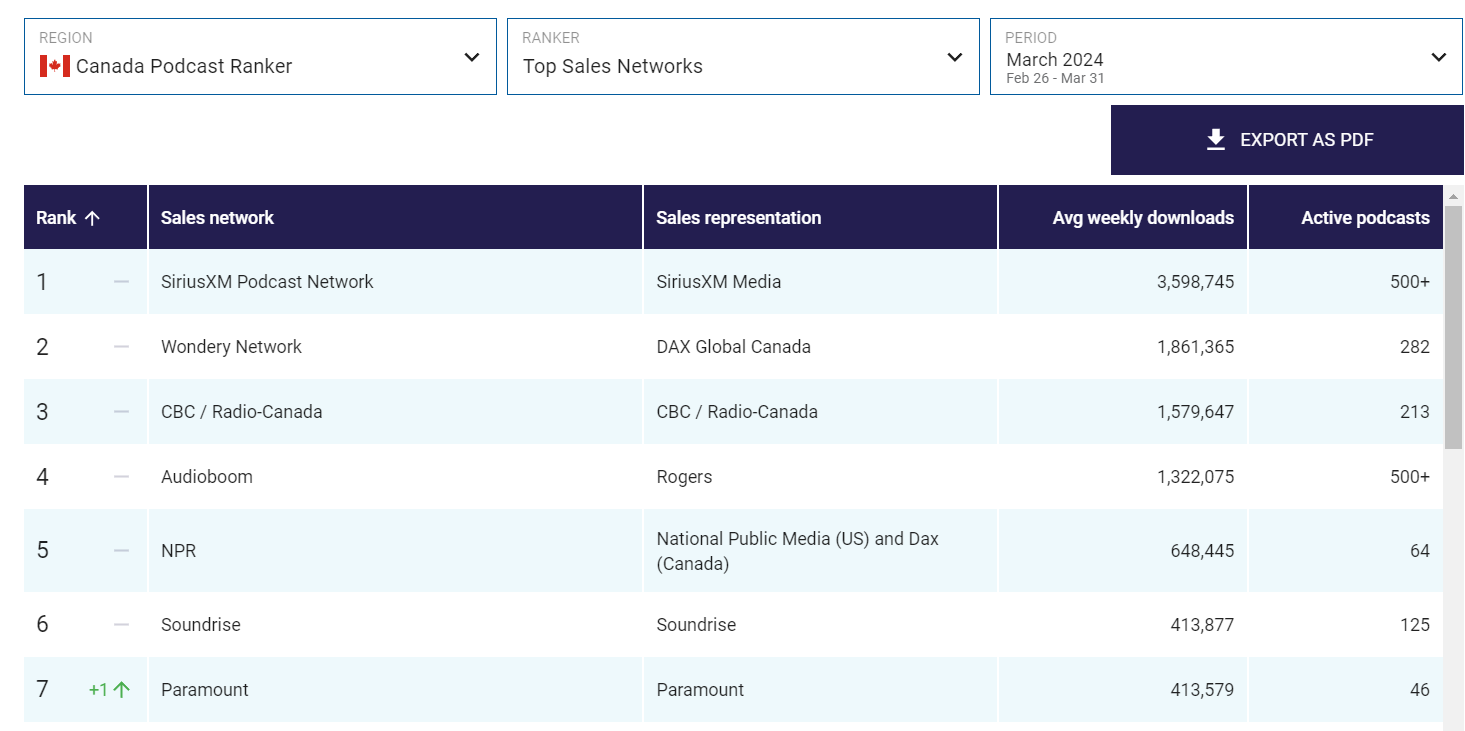Click the Canada flag icon
This screenshot has height=731, width=1465.
[x=54, y=66]
